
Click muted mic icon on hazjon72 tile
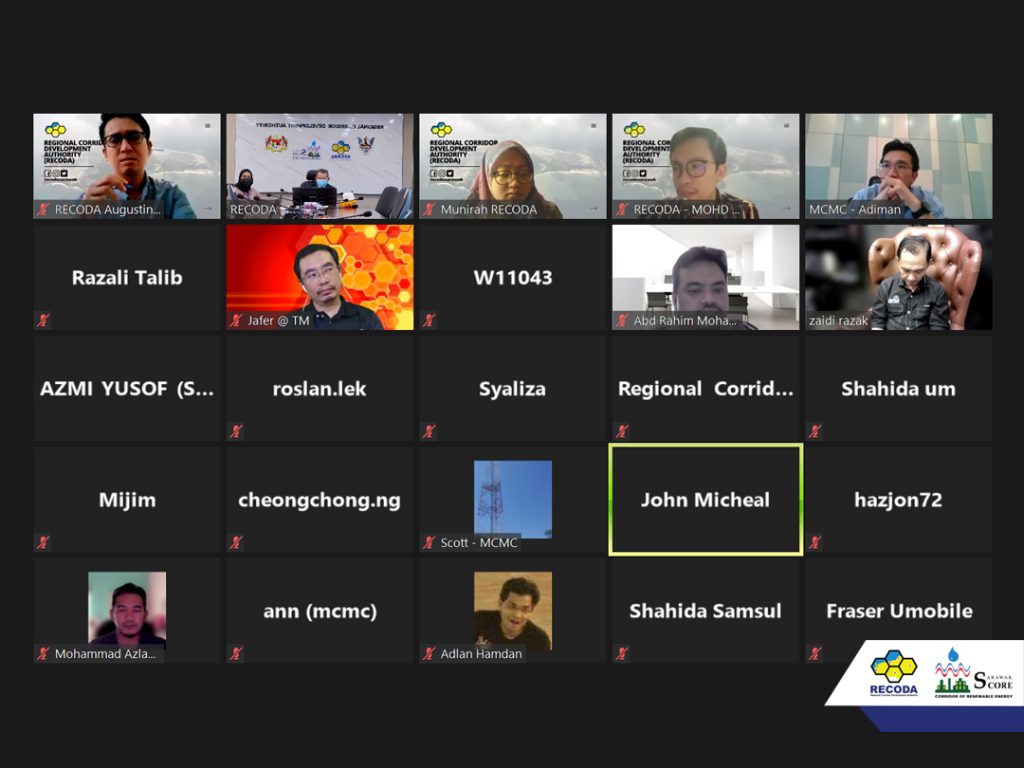pyautogui.click(x=815, y=542)
